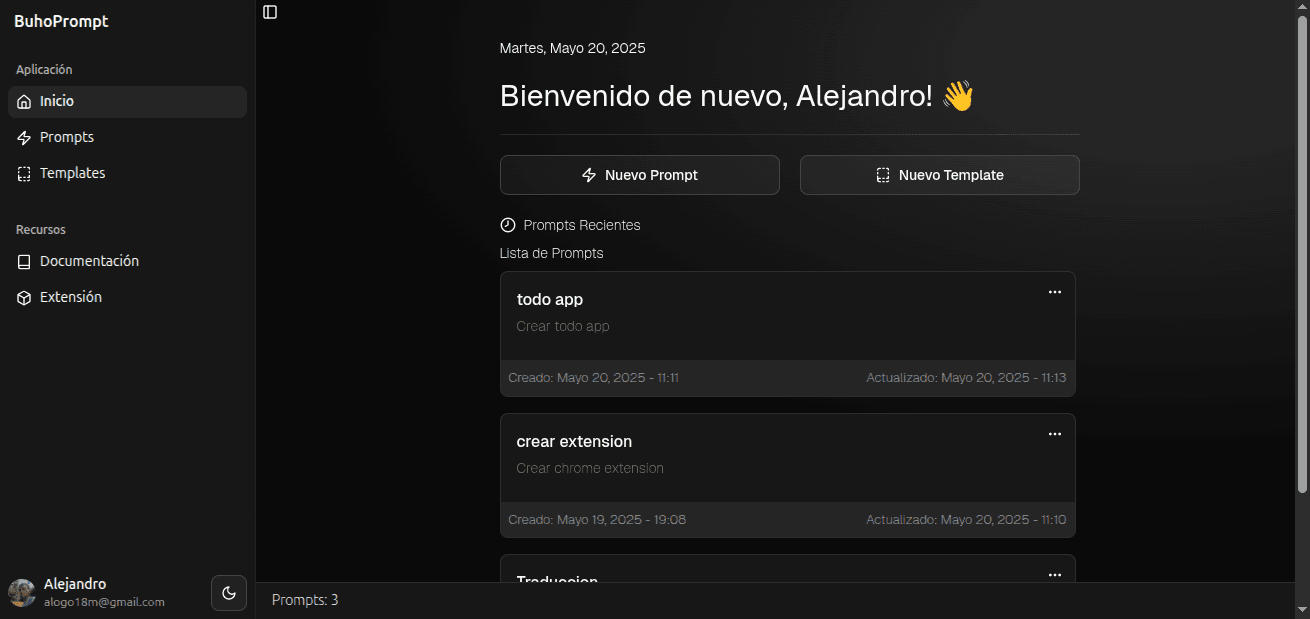The height and width of the screenshot is (619, 1310).
Task: Click the page vertical scrollbar
Action: (1302, 255)
